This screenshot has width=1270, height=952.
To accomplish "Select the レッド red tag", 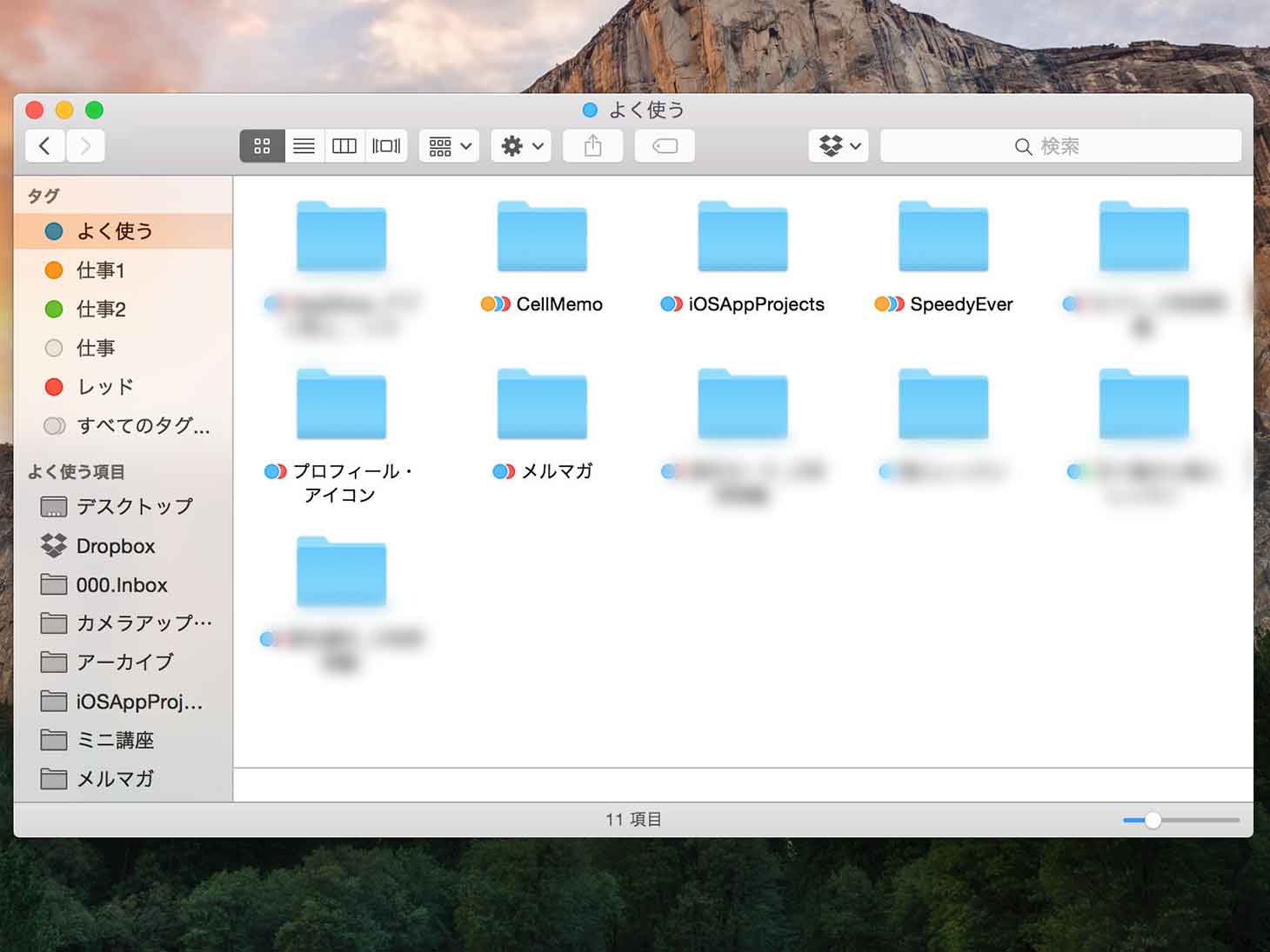I will pos(124,387).
